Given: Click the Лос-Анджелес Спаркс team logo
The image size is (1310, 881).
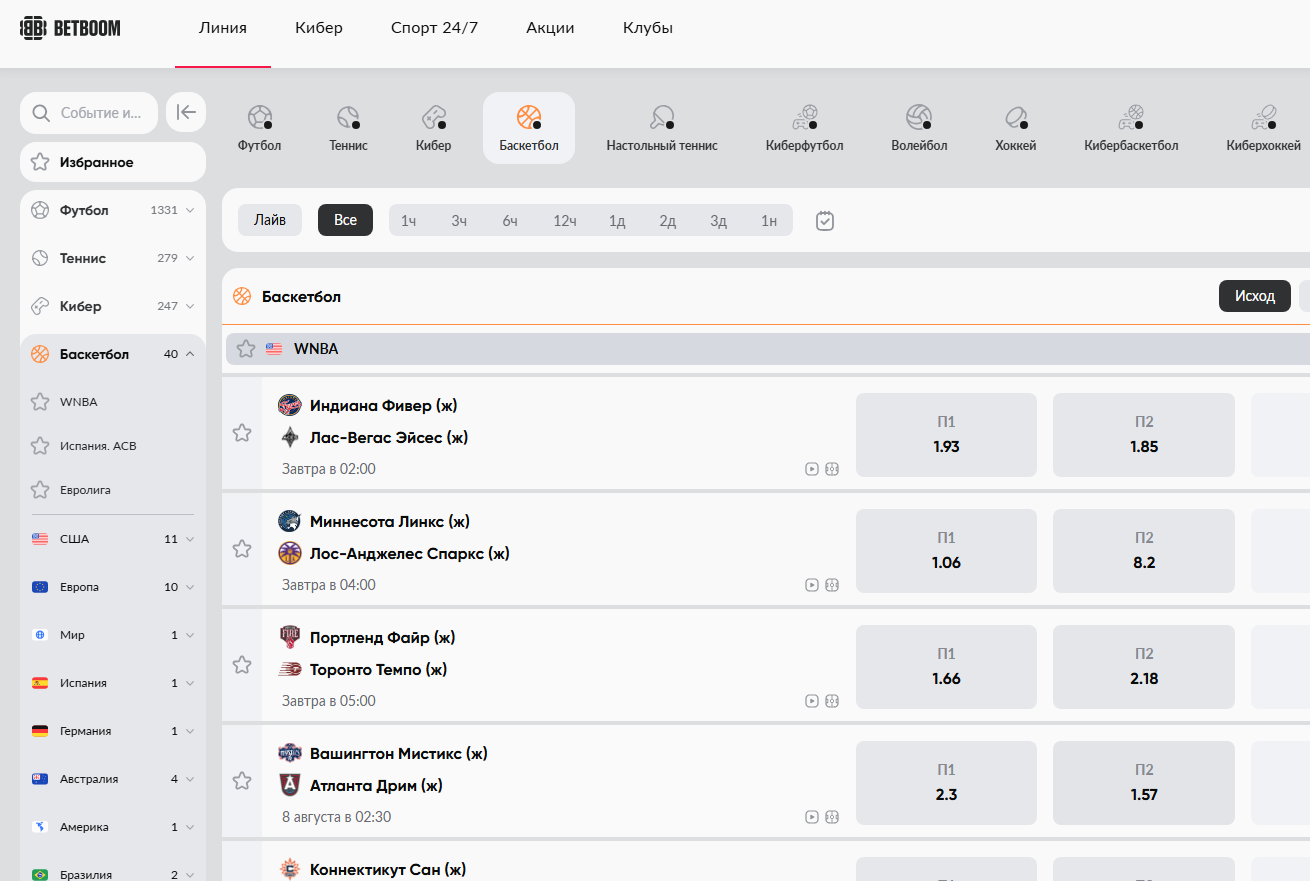Looking at the screenshot, I should click(x=290, y=553).
